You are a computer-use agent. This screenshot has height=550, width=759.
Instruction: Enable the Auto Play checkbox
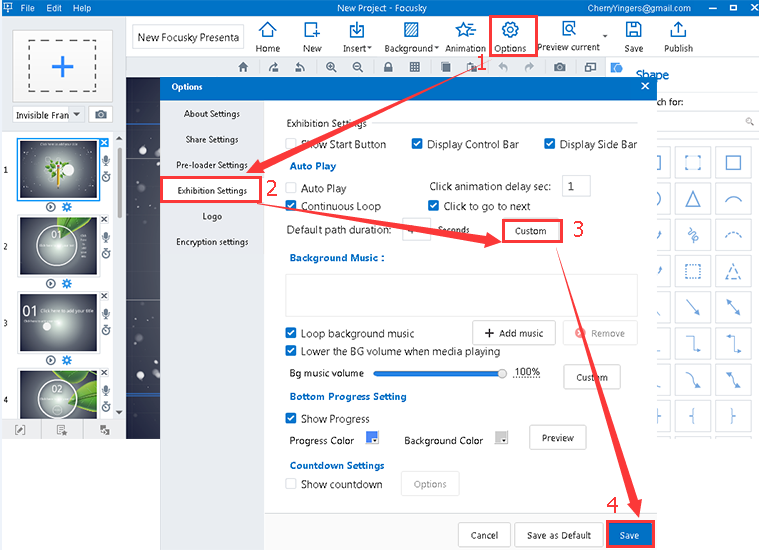(291, 188)
